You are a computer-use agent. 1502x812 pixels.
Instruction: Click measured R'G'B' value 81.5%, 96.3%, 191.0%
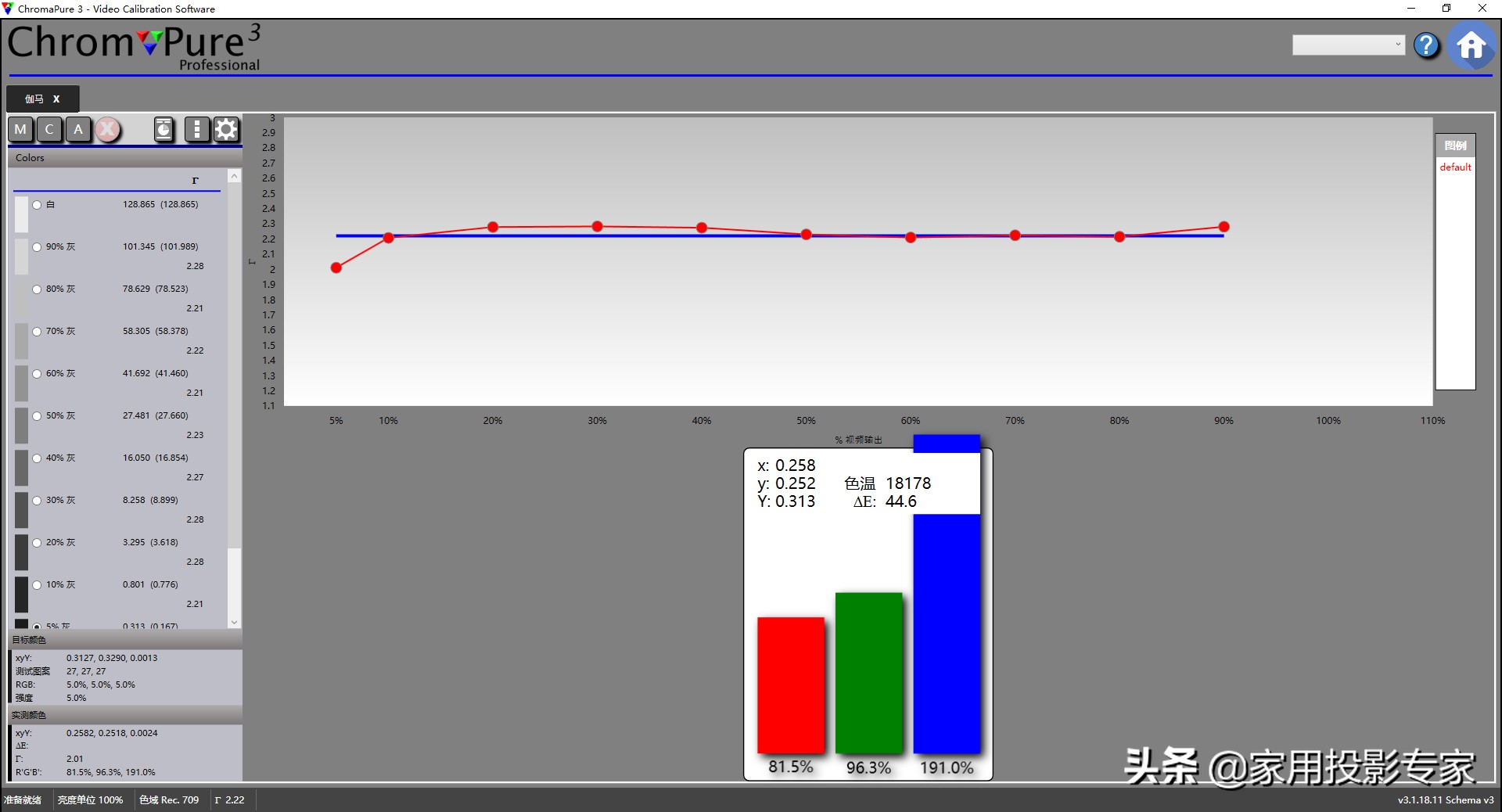[x=111, y=772]
